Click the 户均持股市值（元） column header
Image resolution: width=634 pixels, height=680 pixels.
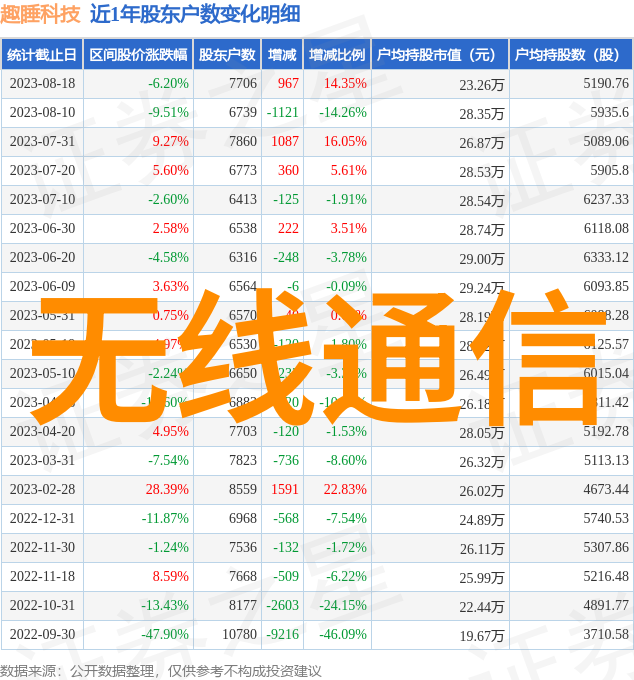click(439, 55)
